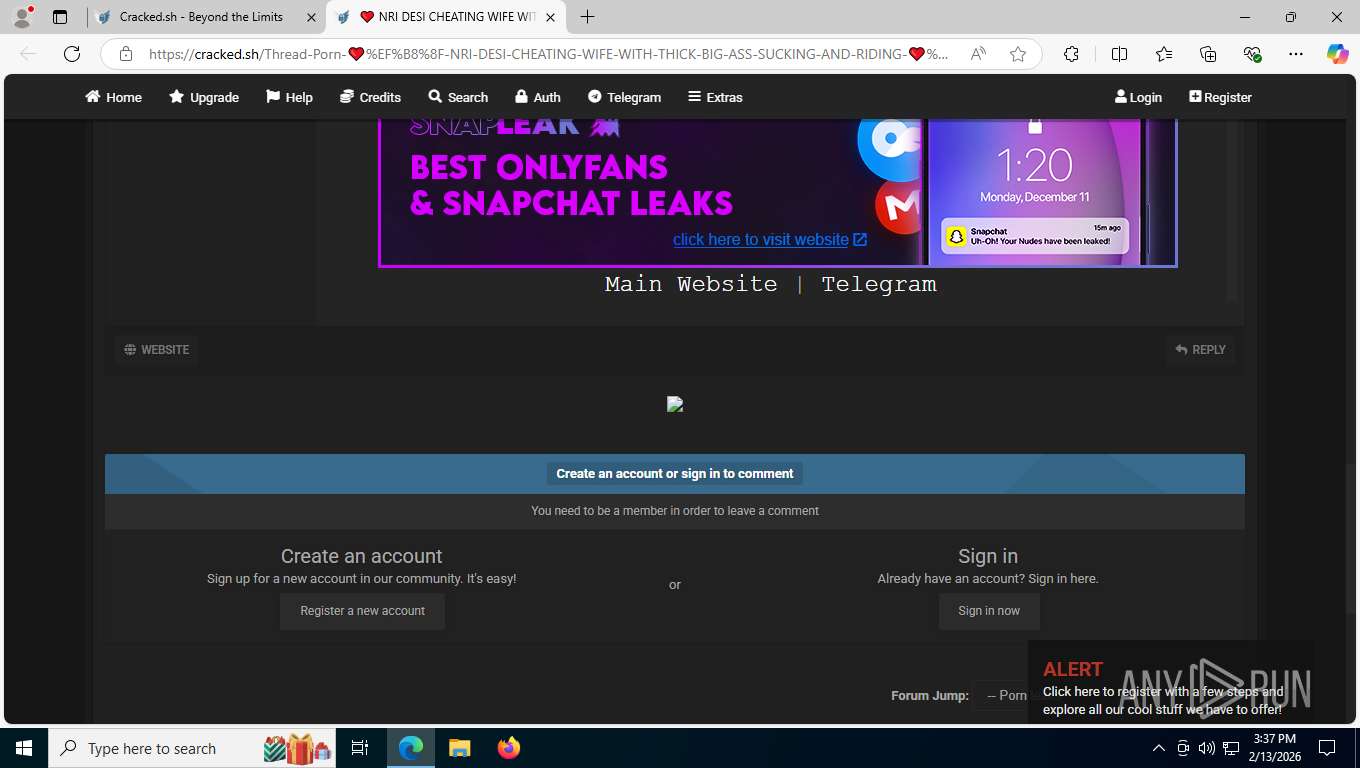This screenshot has height=768, width=1360.
Task: Open the Copilot icon
Action: [x=1338, y=54]
